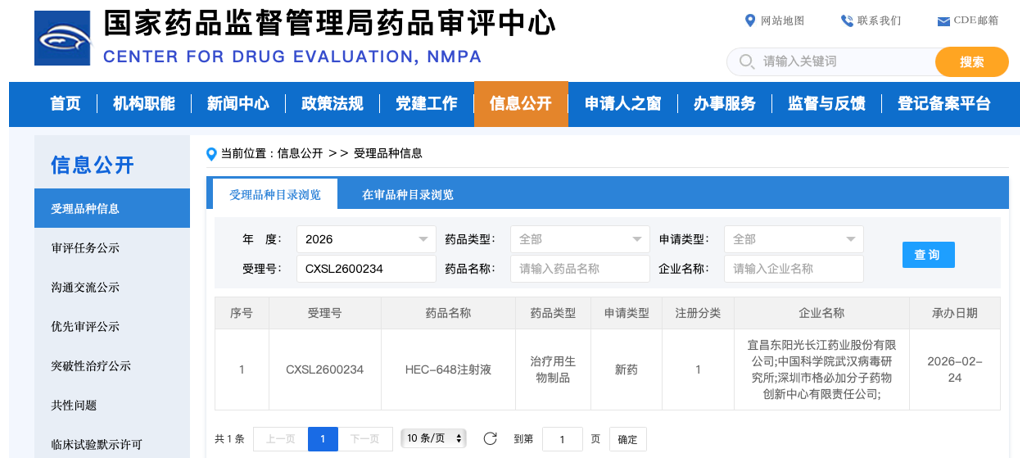Switch to 在审品种目录浏览 tab
This screenshot has width=1020, height=462.
[x=407, y=194]
